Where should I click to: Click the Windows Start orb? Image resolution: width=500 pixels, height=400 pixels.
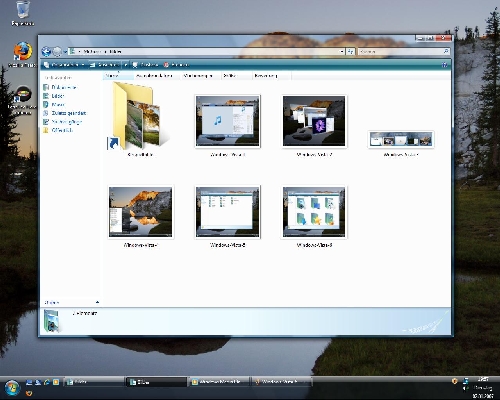point(13,388)
